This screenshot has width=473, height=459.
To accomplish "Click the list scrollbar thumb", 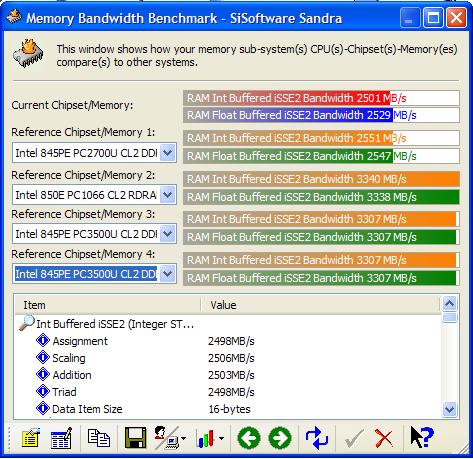I will coord(450,317).
